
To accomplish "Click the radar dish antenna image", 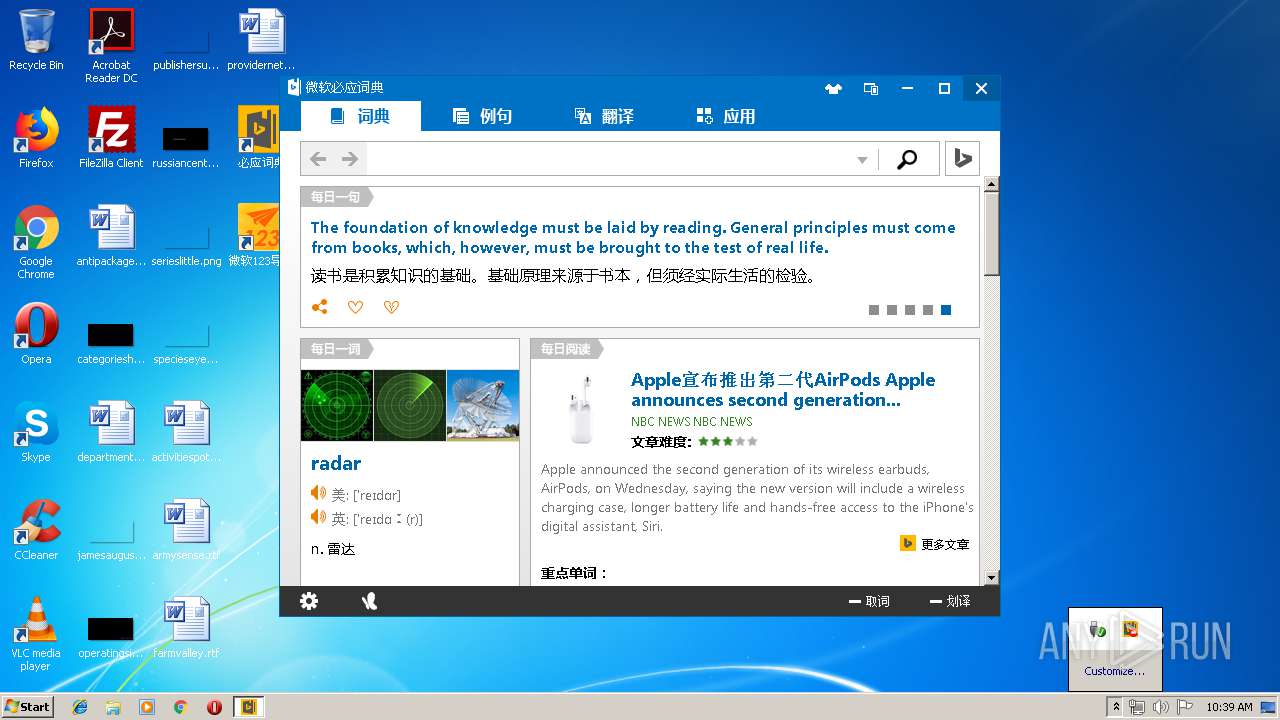I will (483, 405).
